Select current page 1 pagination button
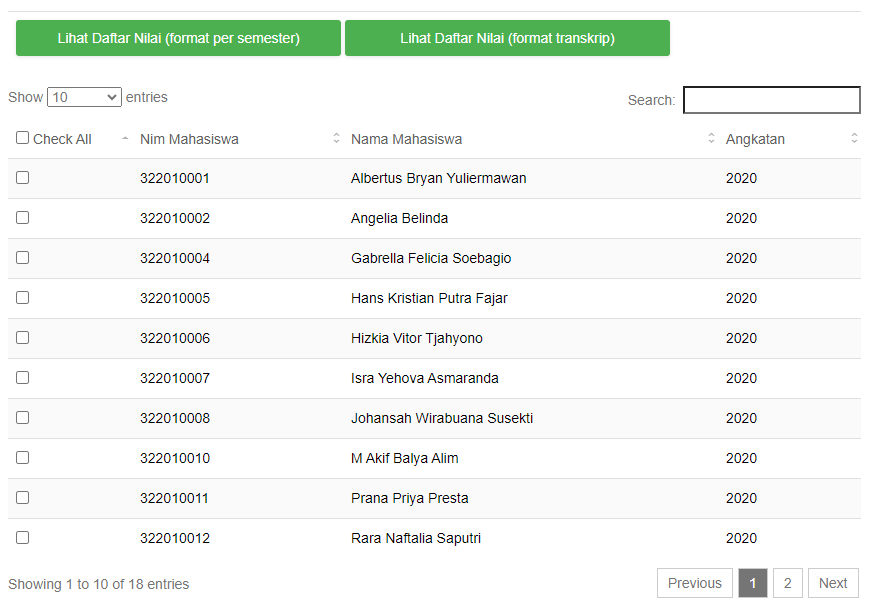The height and width of the screenshot is (609, 874). coord(752,583)
